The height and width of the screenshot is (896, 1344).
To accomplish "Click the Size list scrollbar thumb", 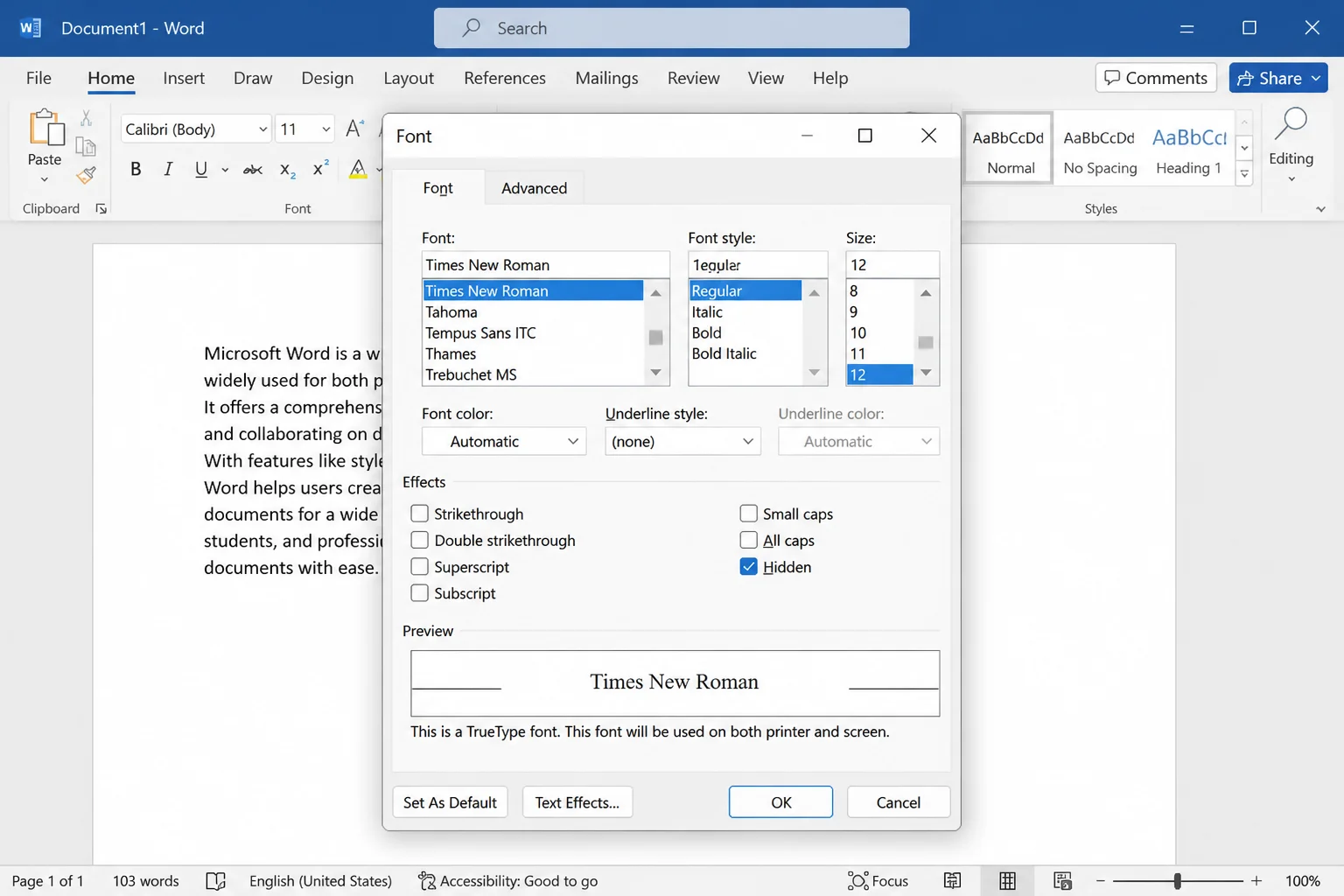I will pos(926,342).
